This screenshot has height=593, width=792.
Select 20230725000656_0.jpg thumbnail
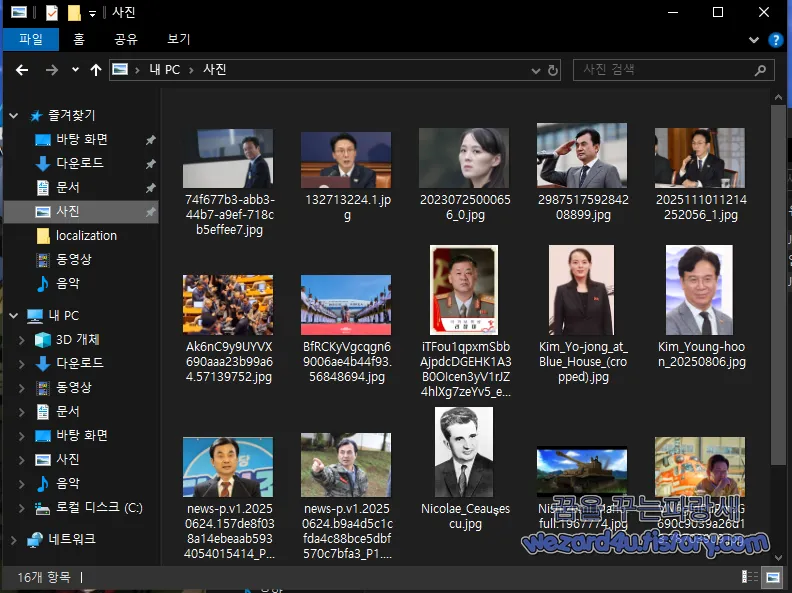464,158
